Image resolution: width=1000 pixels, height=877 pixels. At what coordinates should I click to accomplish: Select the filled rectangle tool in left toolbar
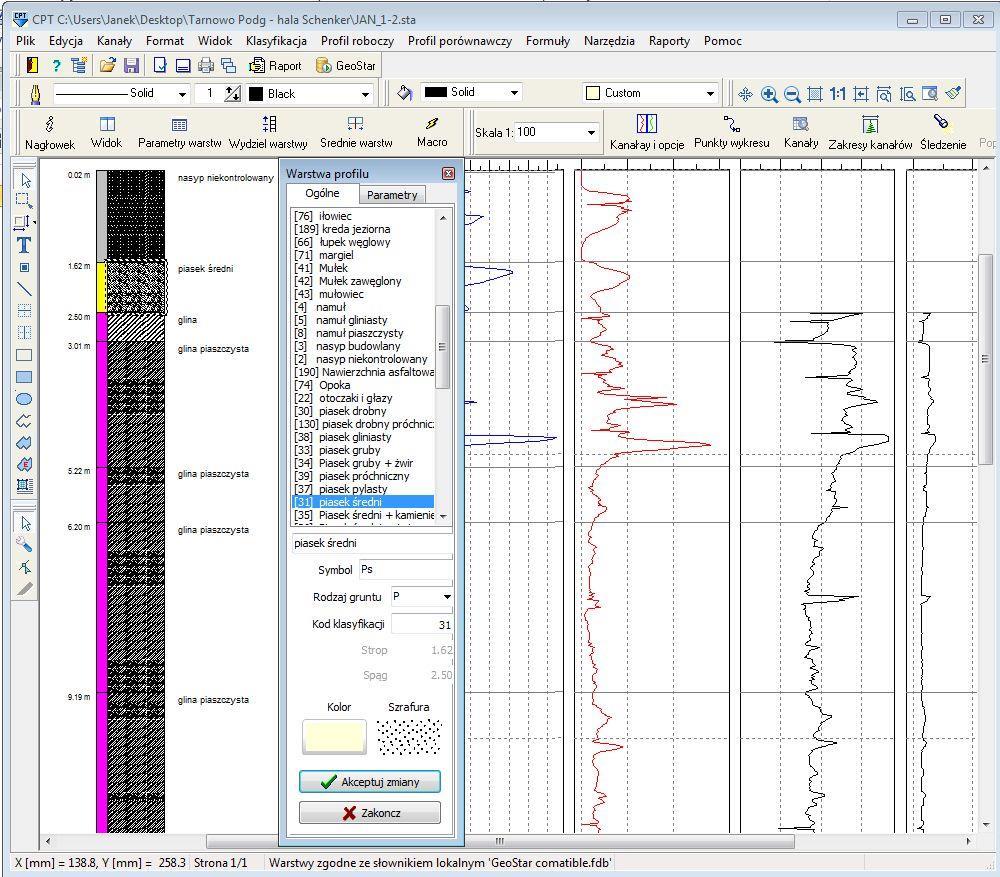(24, 377)
